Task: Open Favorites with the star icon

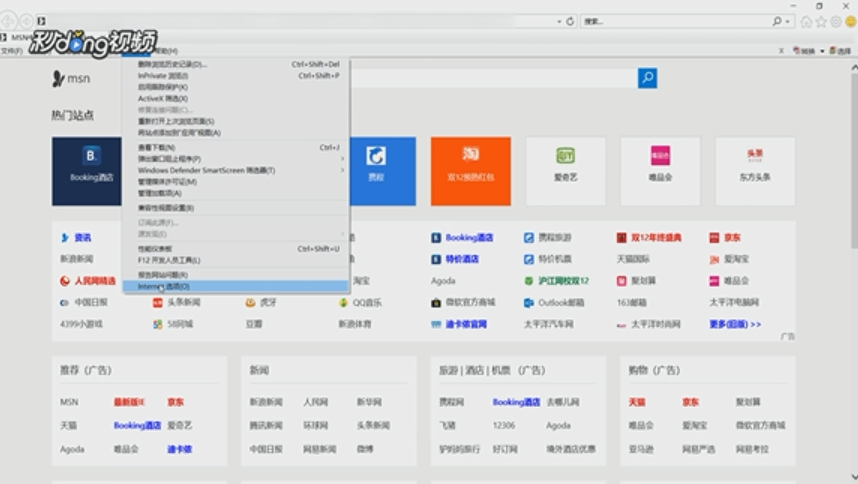Action: coord(821,22)
